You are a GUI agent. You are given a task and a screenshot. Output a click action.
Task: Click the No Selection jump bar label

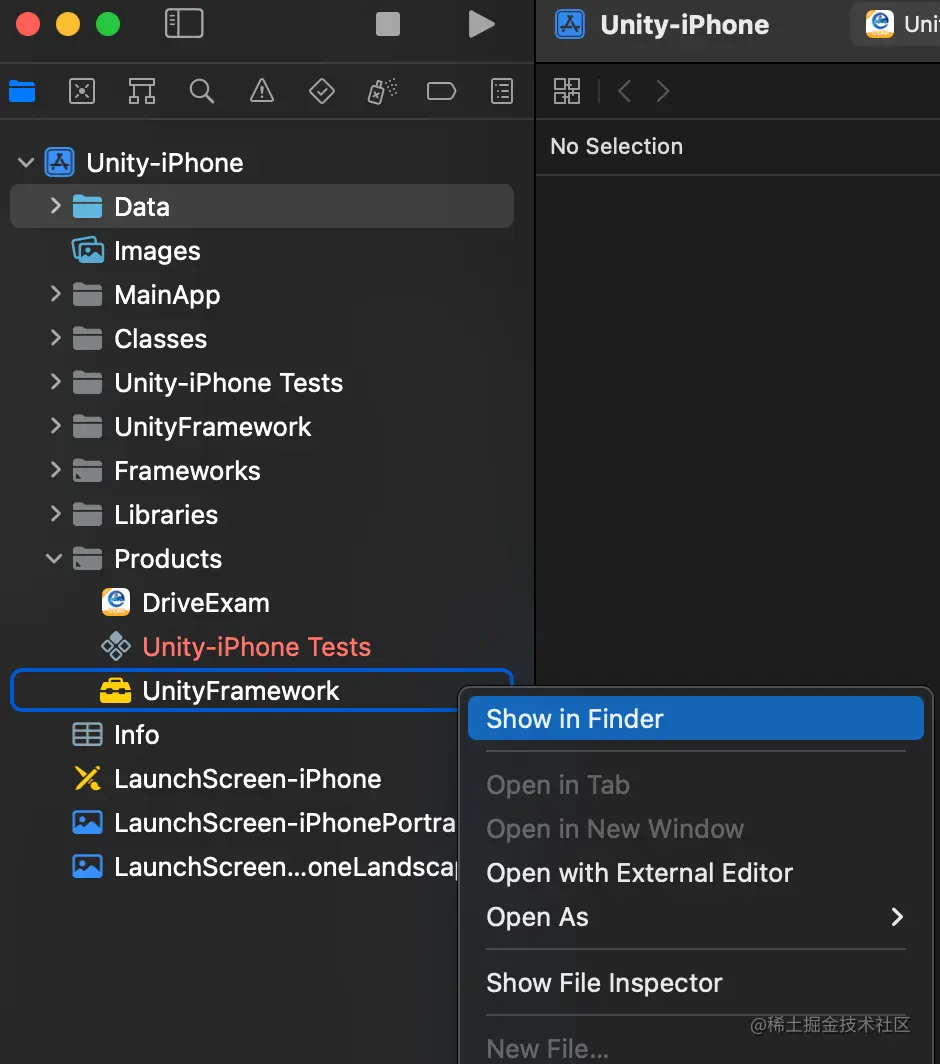(616, 147)
